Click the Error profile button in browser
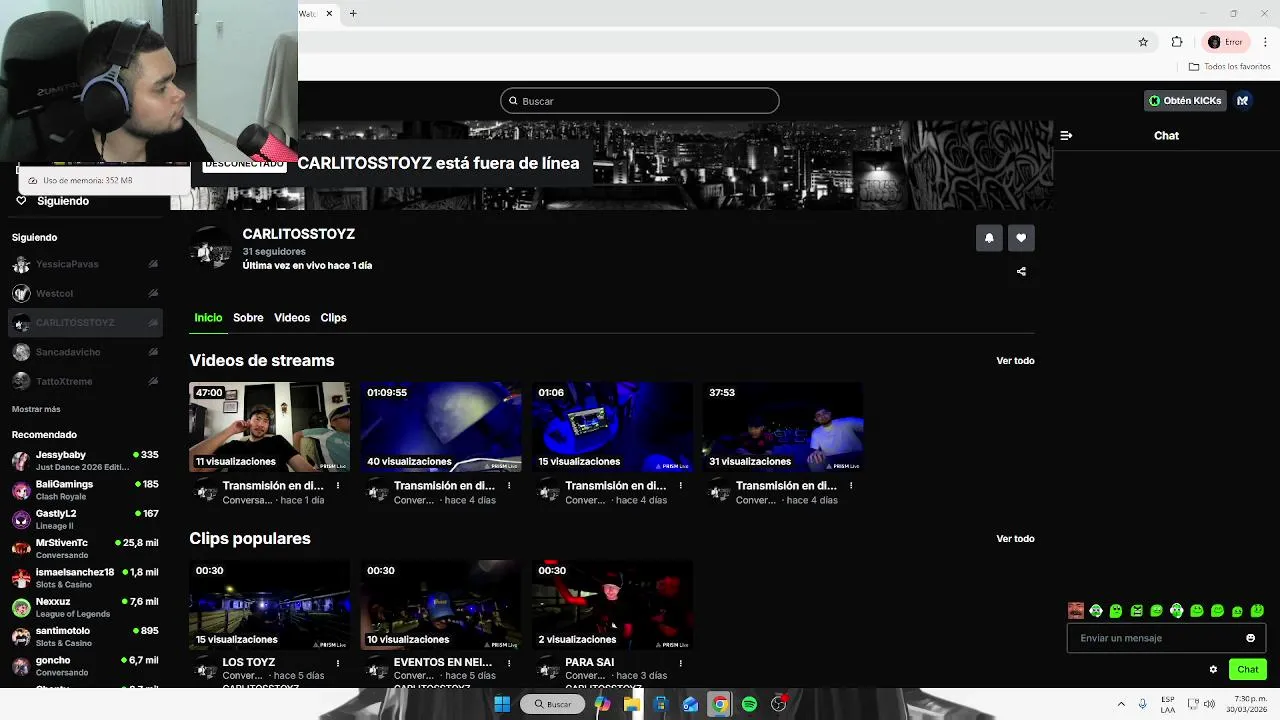This screenshot has height=720, width=1280. pos(1225,42)
